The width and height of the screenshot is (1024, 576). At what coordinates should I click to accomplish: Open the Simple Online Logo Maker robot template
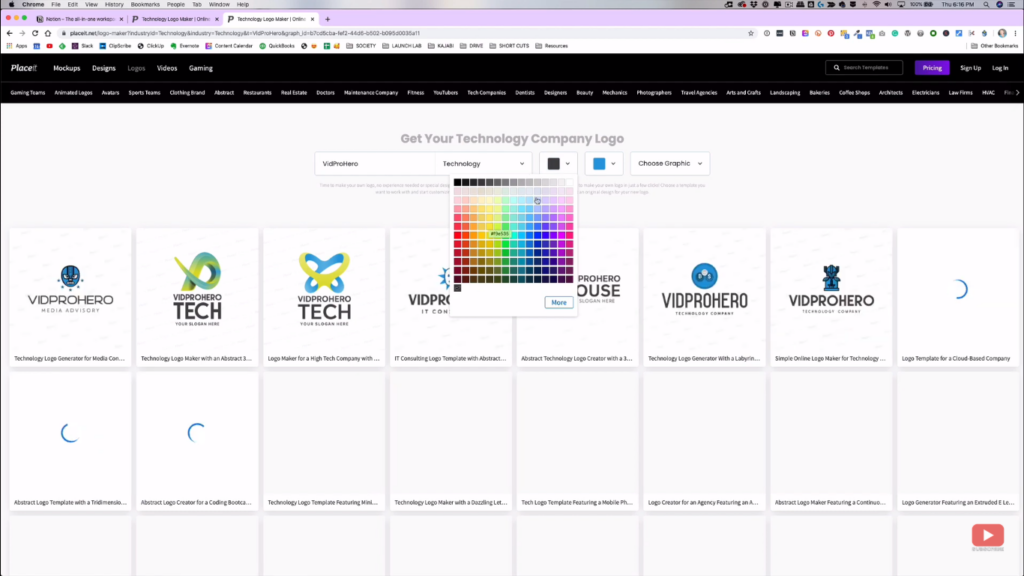(831, 298)
